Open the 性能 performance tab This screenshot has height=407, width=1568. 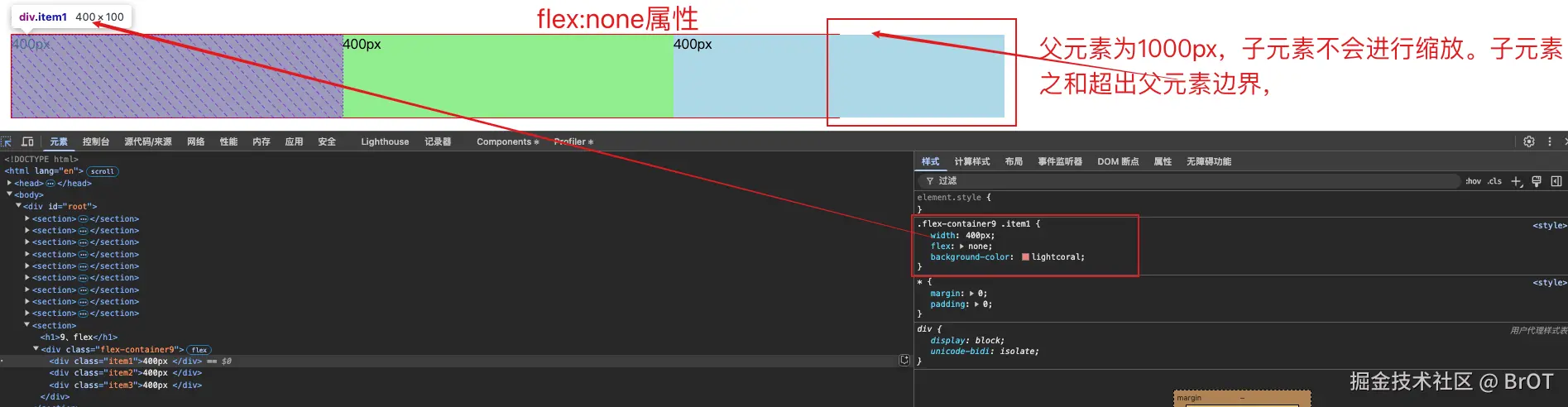229,142
